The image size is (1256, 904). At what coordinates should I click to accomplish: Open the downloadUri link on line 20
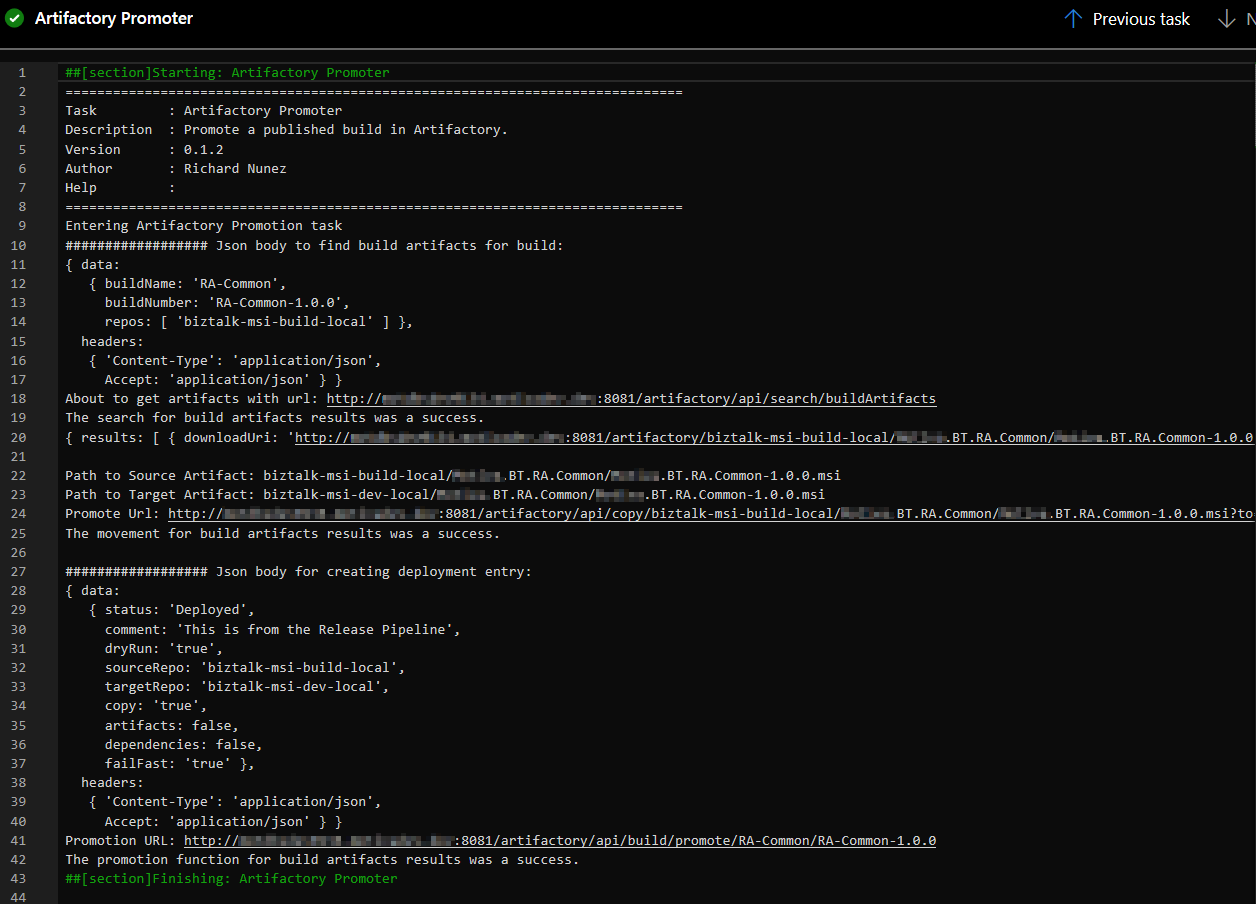click(775, 437)
